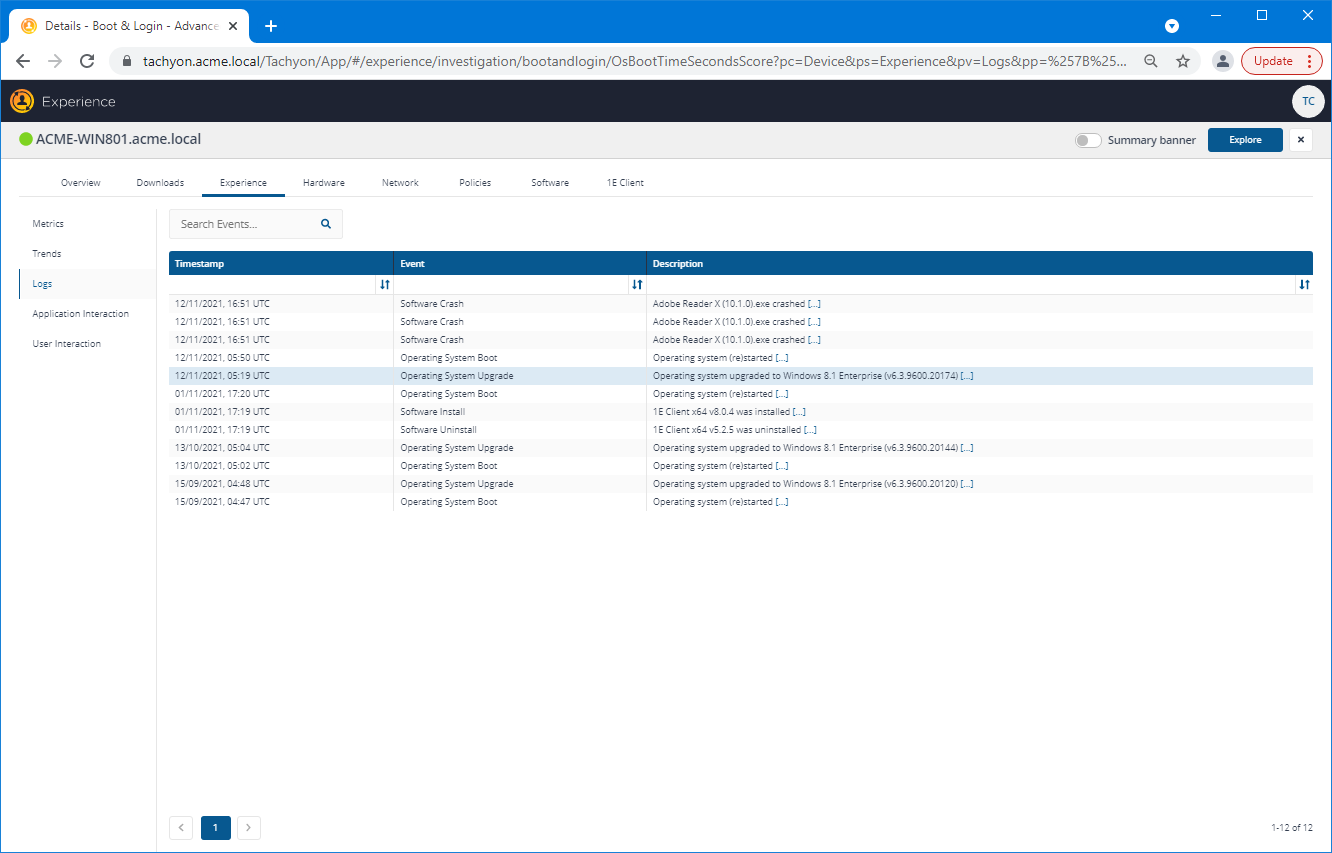This screenshot has height=853, width=1332.
Task: Open the Chrome profile avatar icon
Action: pos(1222,61)
